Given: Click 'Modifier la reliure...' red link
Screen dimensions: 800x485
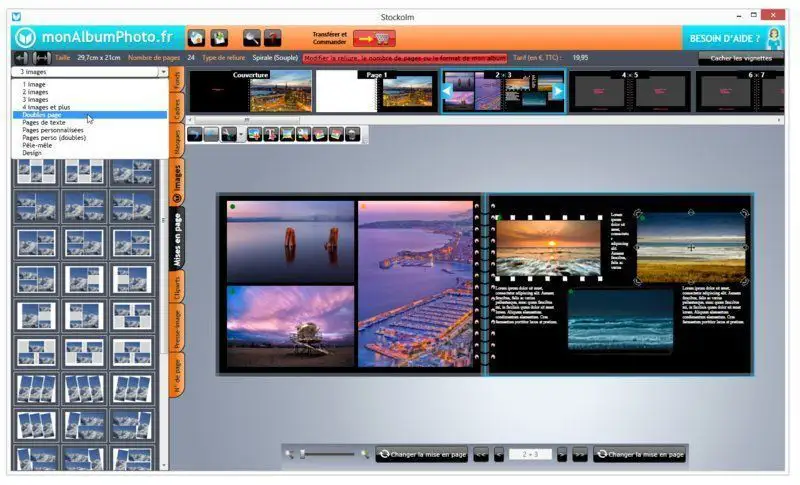Looking at the screenshot, I should (x=405, y=58).
